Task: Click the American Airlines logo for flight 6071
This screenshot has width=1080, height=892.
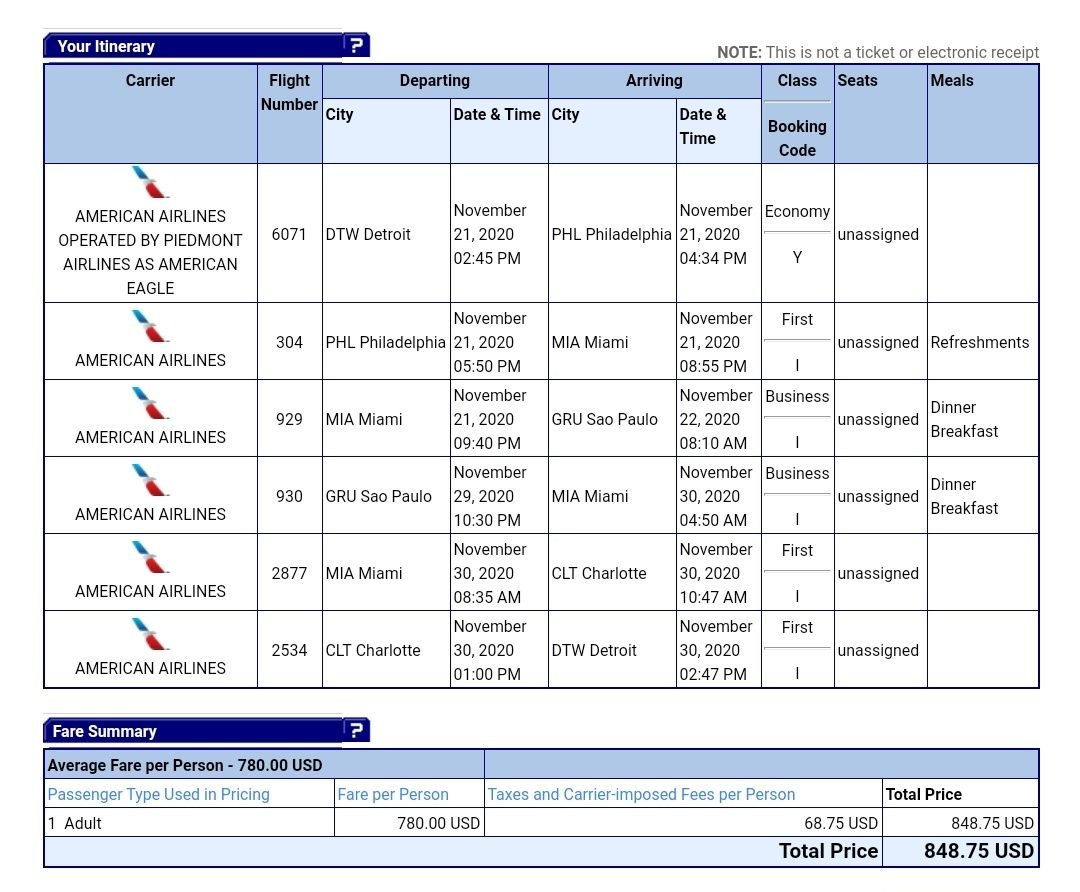Action: click(x=150, y=183)
